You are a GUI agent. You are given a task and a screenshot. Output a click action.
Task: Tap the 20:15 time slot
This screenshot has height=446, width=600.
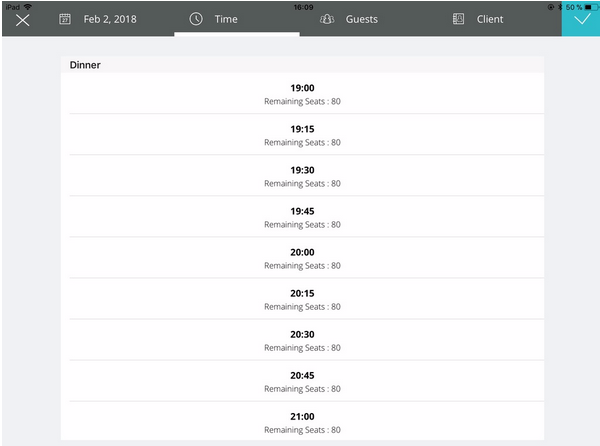coord(302,299)
